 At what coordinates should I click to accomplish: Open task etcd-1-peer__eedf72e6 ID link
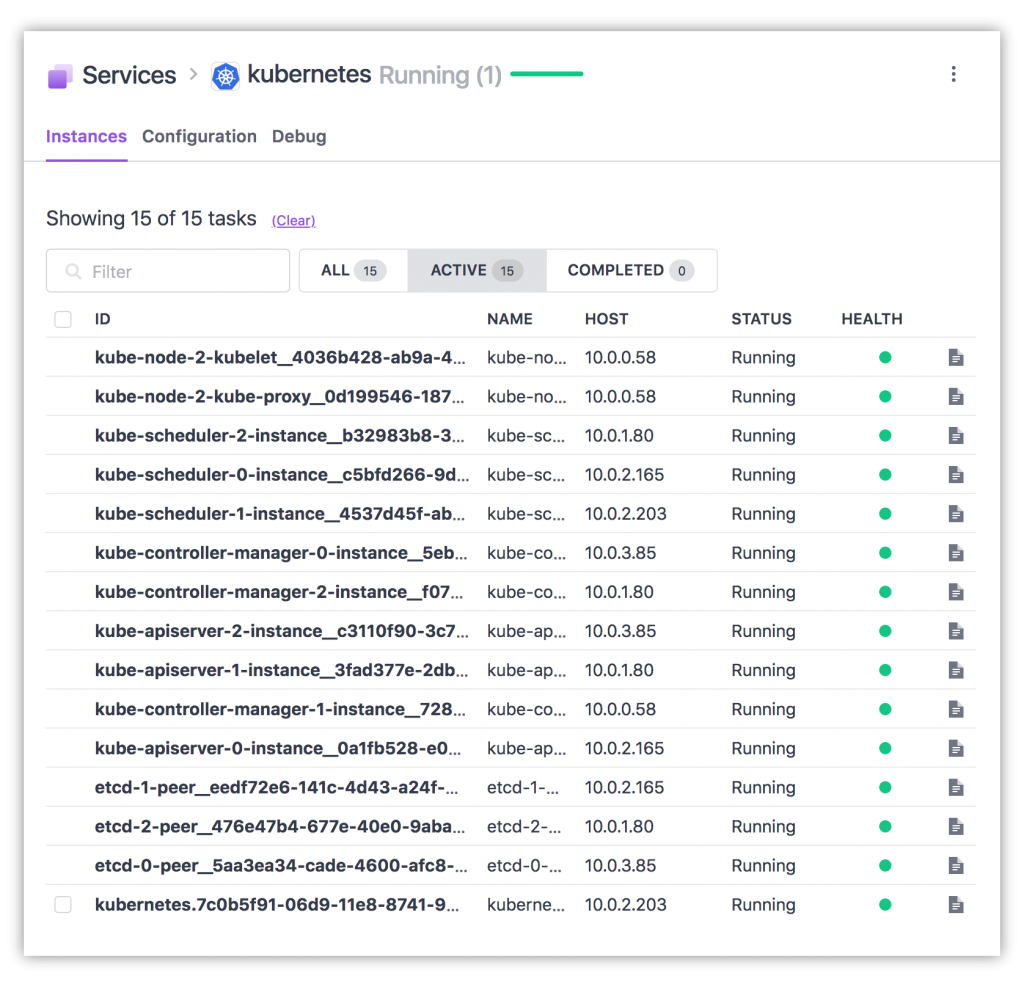coord(276,788)
